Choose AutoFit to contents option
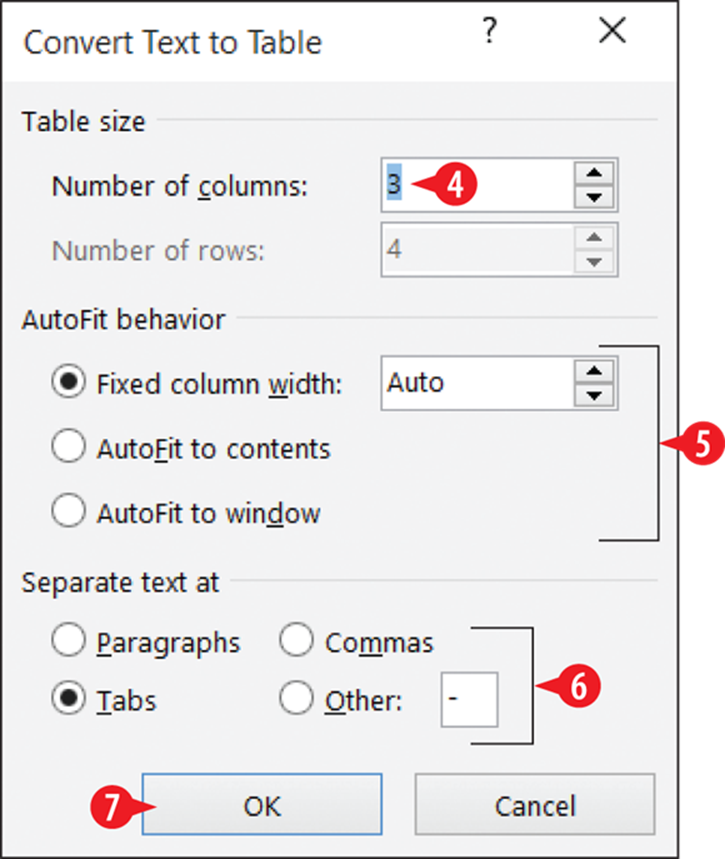This screenshot has height=859, width=725. pos(68,446)
